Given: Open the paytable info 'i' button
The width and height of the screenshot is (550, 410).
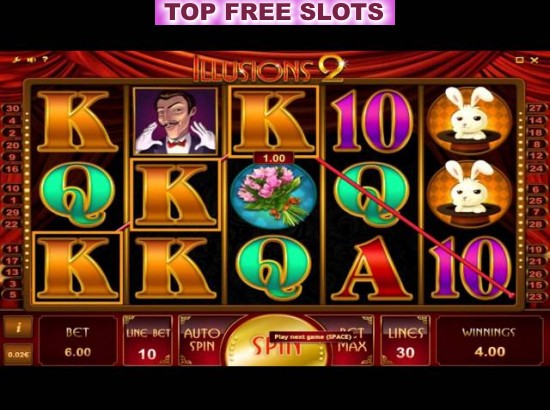Looking at the screenshot, I should 18,328.
